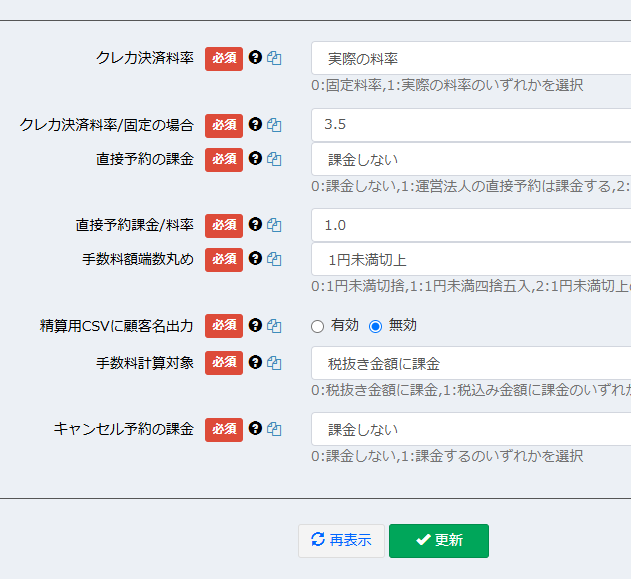Viewport: 631px width, 579px height.
Task: Click 必須 badge next to 手数料額端数丸め
Action: [x=224, y=260]
